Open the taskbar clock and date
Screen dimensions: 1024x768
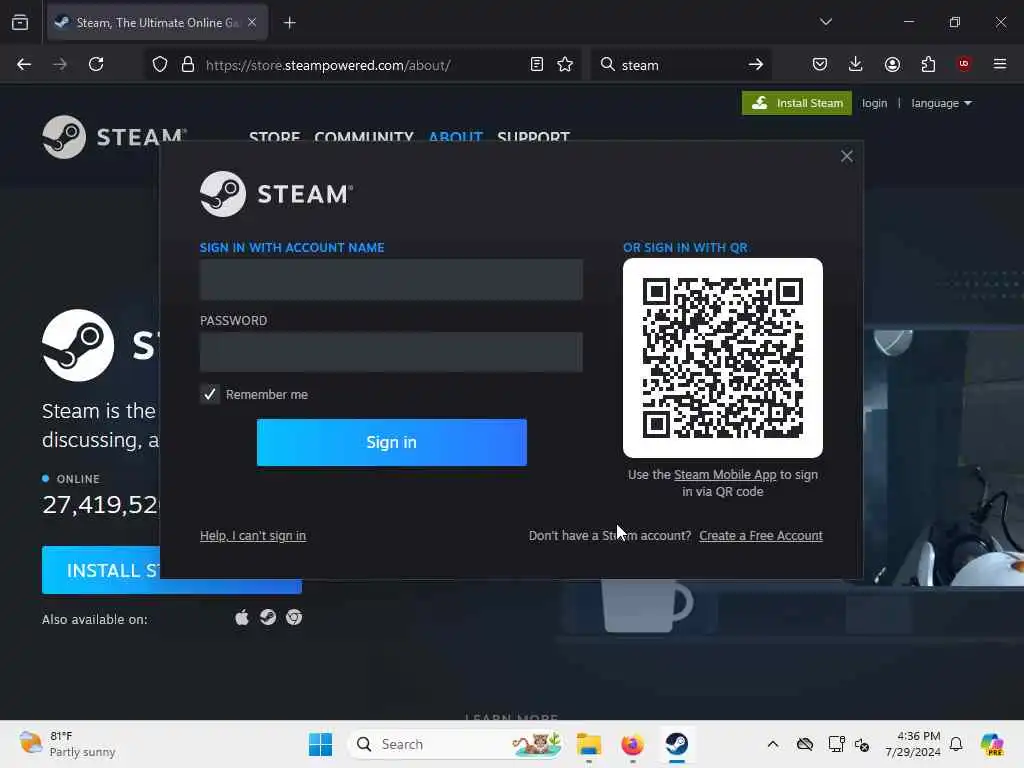[x=912, y=744]
